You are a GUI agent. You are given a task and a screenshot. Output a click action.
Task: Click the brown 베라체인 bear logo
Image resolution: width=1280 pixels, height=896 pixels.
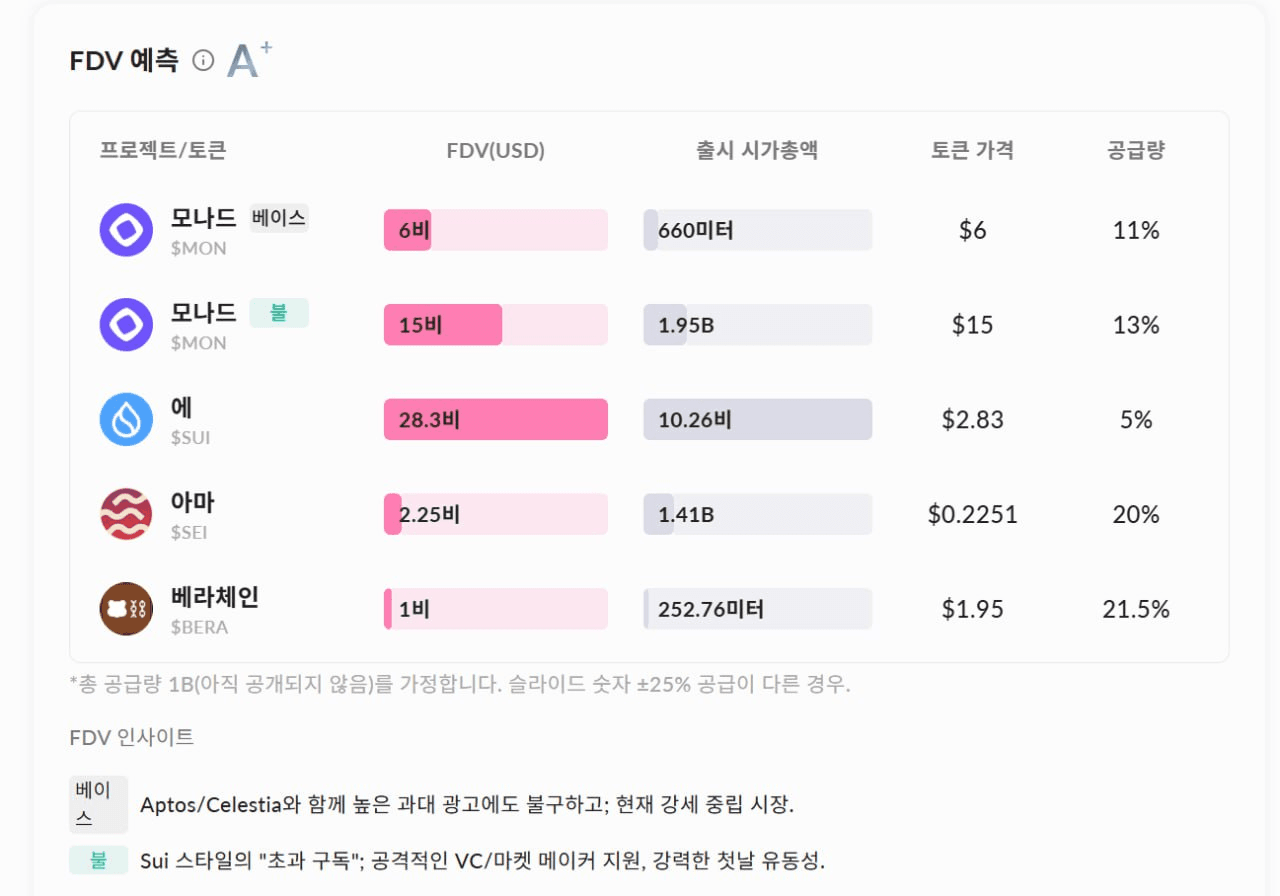pyautogui.click(x=126, y=609)
